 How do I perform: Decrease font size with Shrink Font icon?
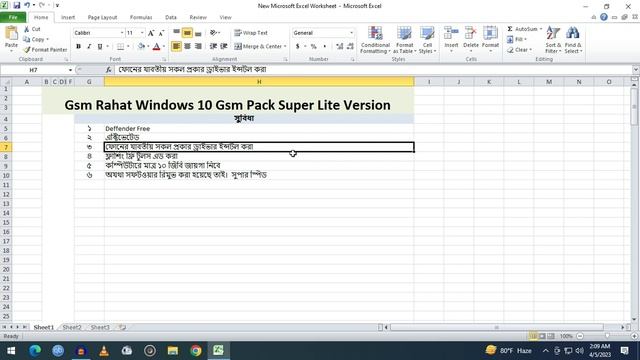161,33
